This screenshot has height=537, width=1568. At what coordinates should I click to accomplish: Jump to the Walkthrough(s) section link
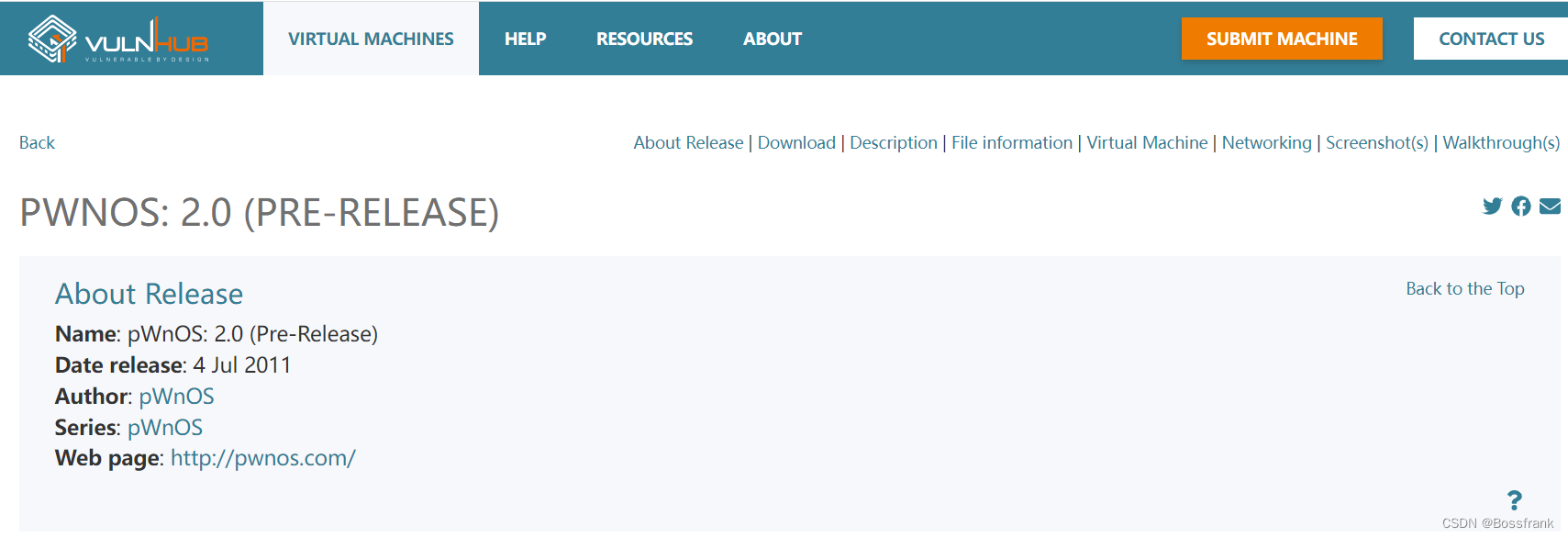1501,142
